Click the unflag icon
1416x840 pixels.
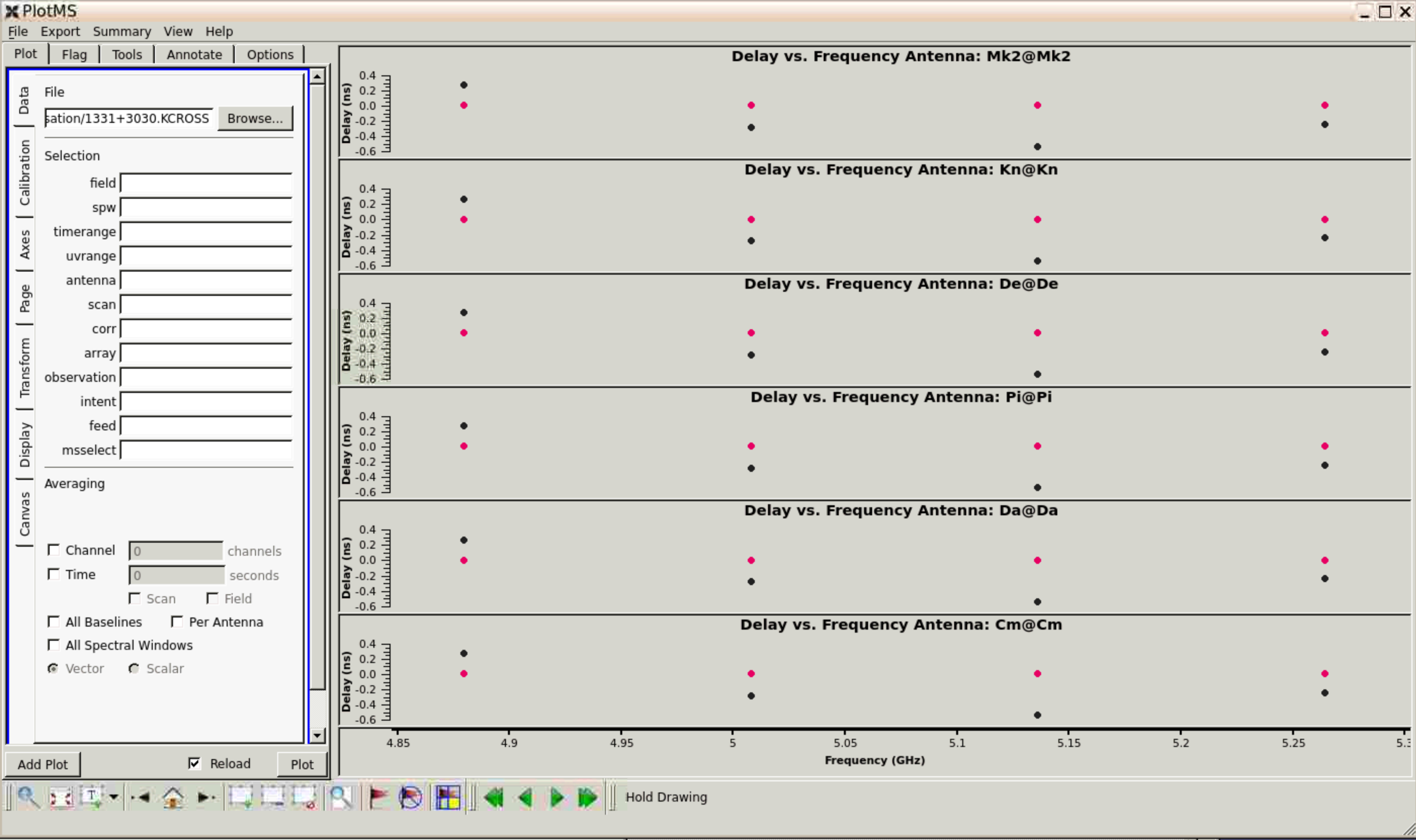coord(410,797)
